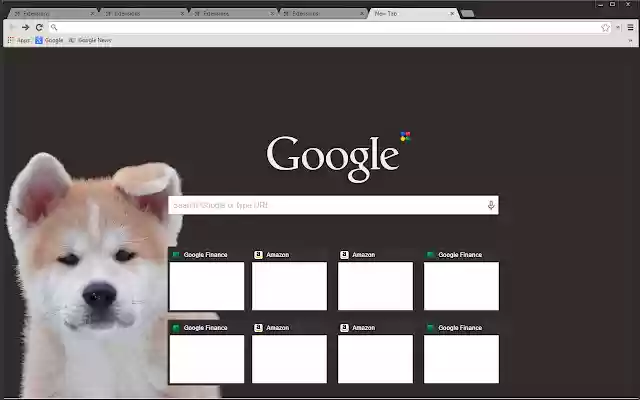
Task: Close the New Tab tab
Action: [452, 13]
